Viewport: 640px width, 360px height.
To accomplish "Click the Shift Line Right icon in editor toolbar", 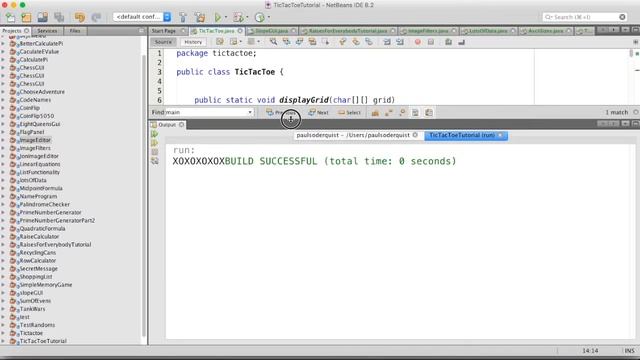I will [x=400, y=42].
